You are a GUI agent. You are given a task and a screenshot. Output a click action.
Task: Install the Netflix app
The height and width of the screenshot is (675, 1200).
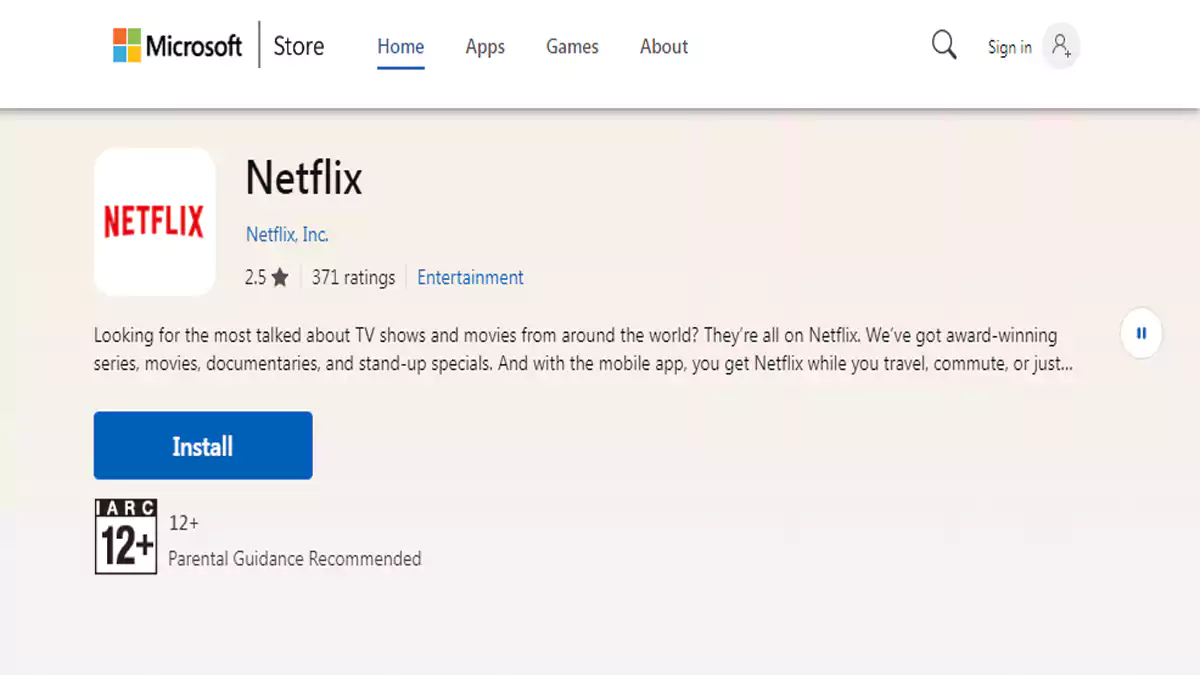click(202, 445)
